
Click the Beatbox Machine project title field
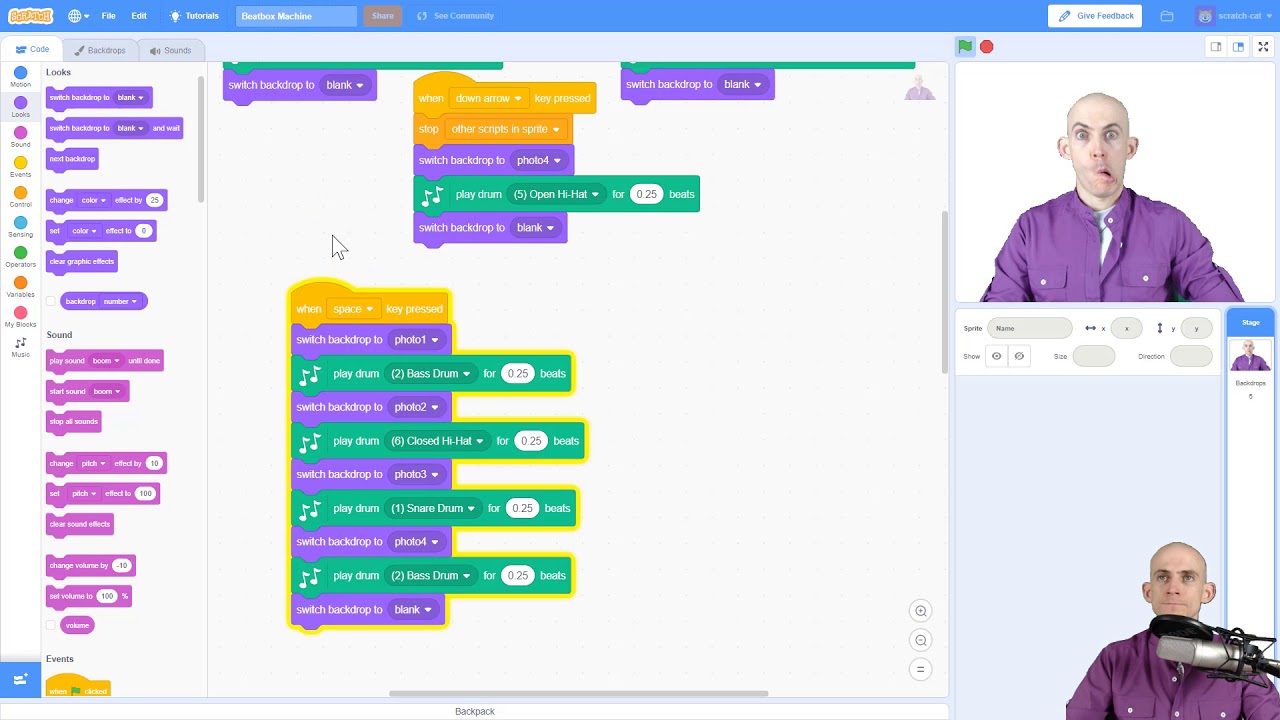296,16
